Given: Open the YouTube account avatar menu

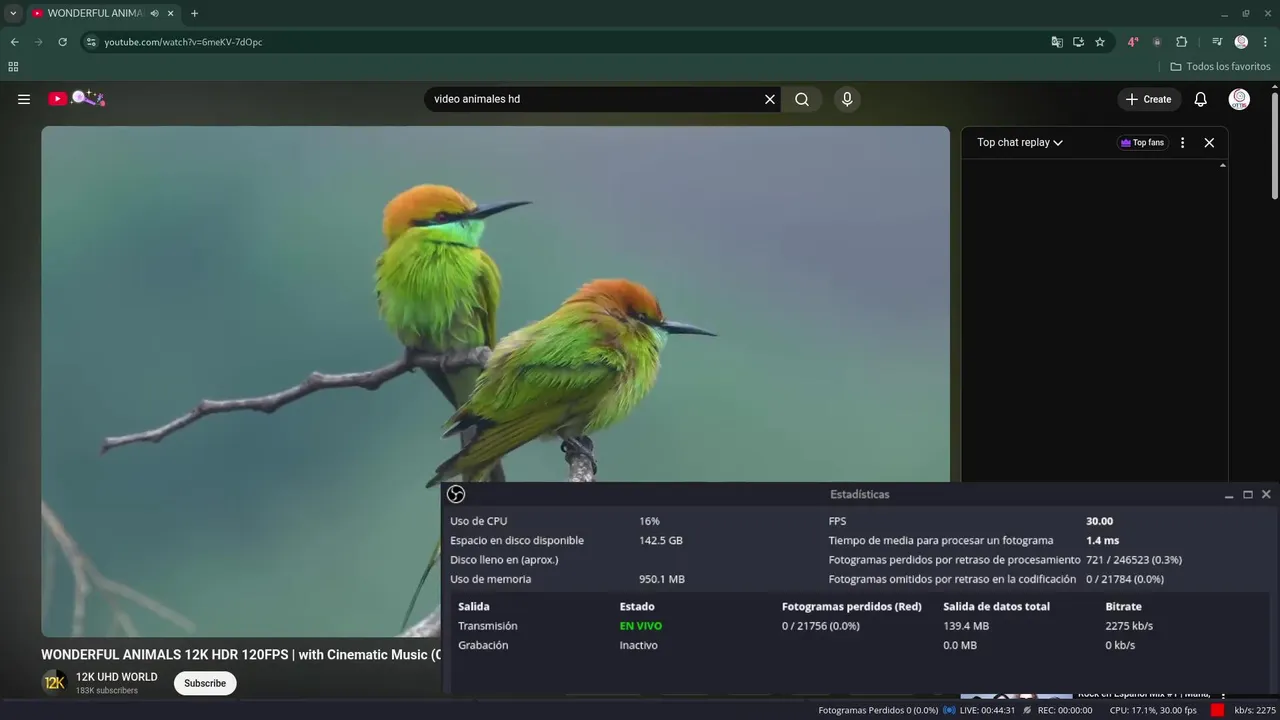Looking at the screenshot, I should click(x=1239, y=99).
